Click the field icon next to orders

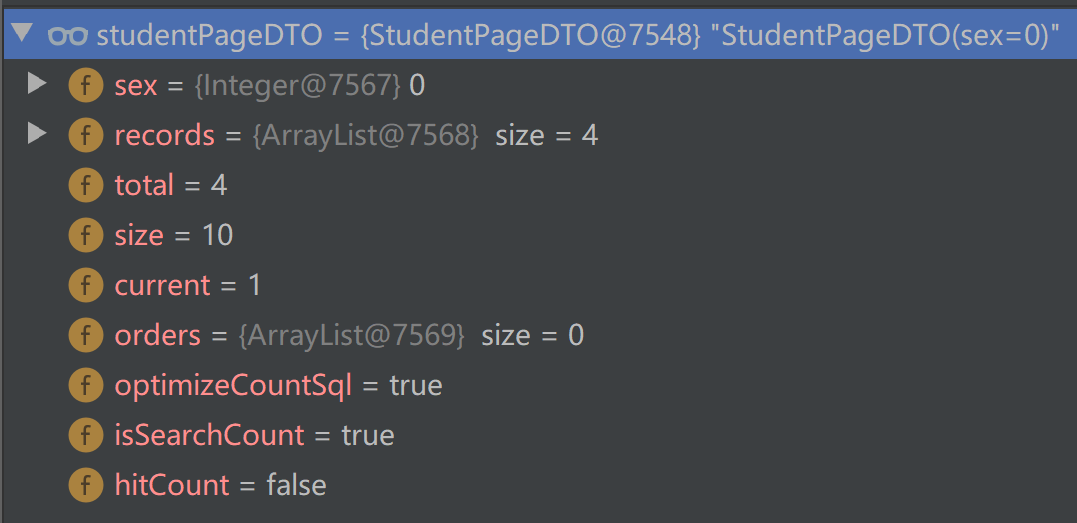(85, 335)
